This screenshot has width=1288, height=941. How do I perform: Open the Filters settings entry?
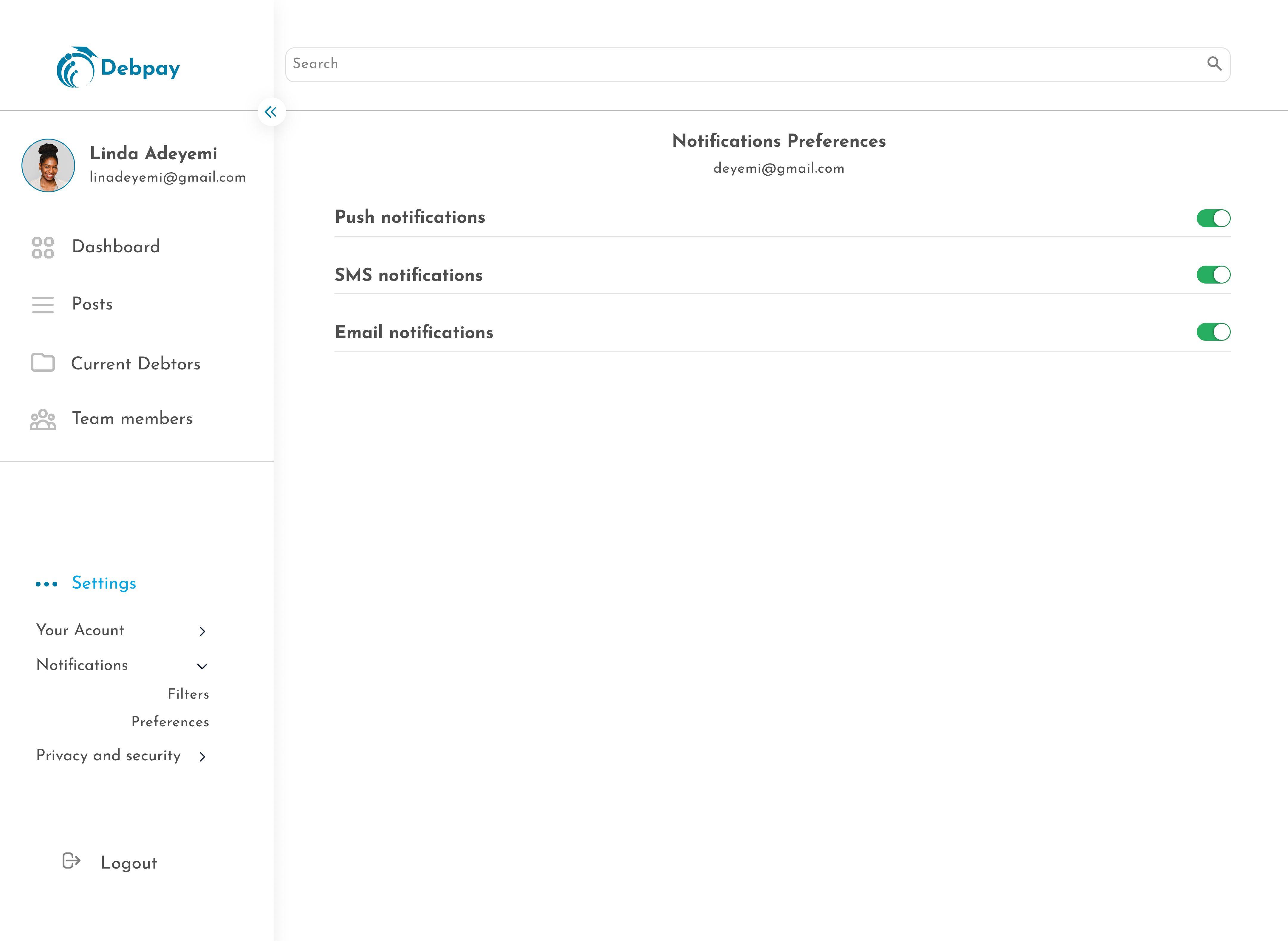(x=188, y=694)
